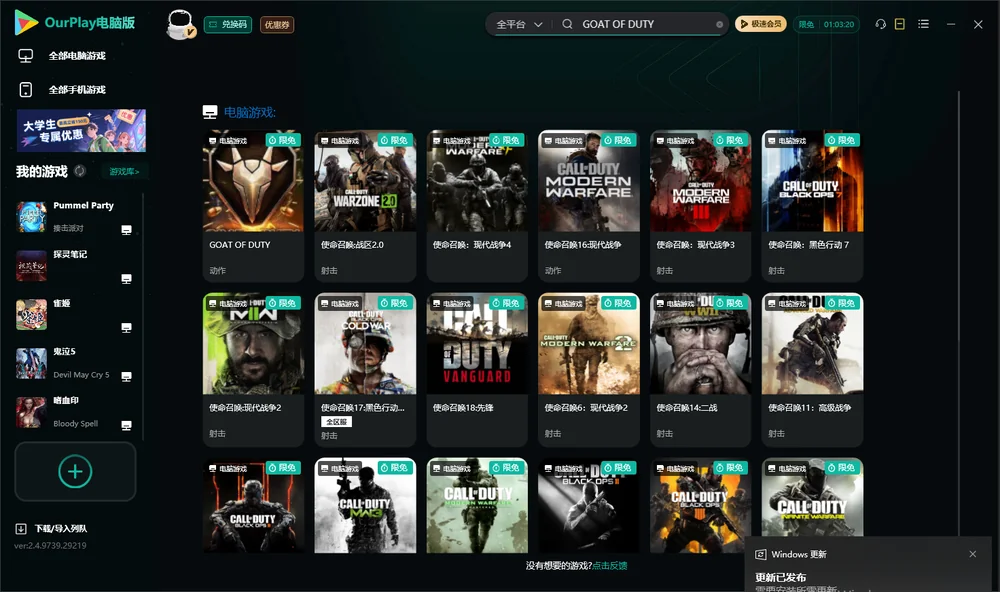The image size is (1000, 592).
Task: Click the 嗜血印 game icon
Action: point(31,413)
